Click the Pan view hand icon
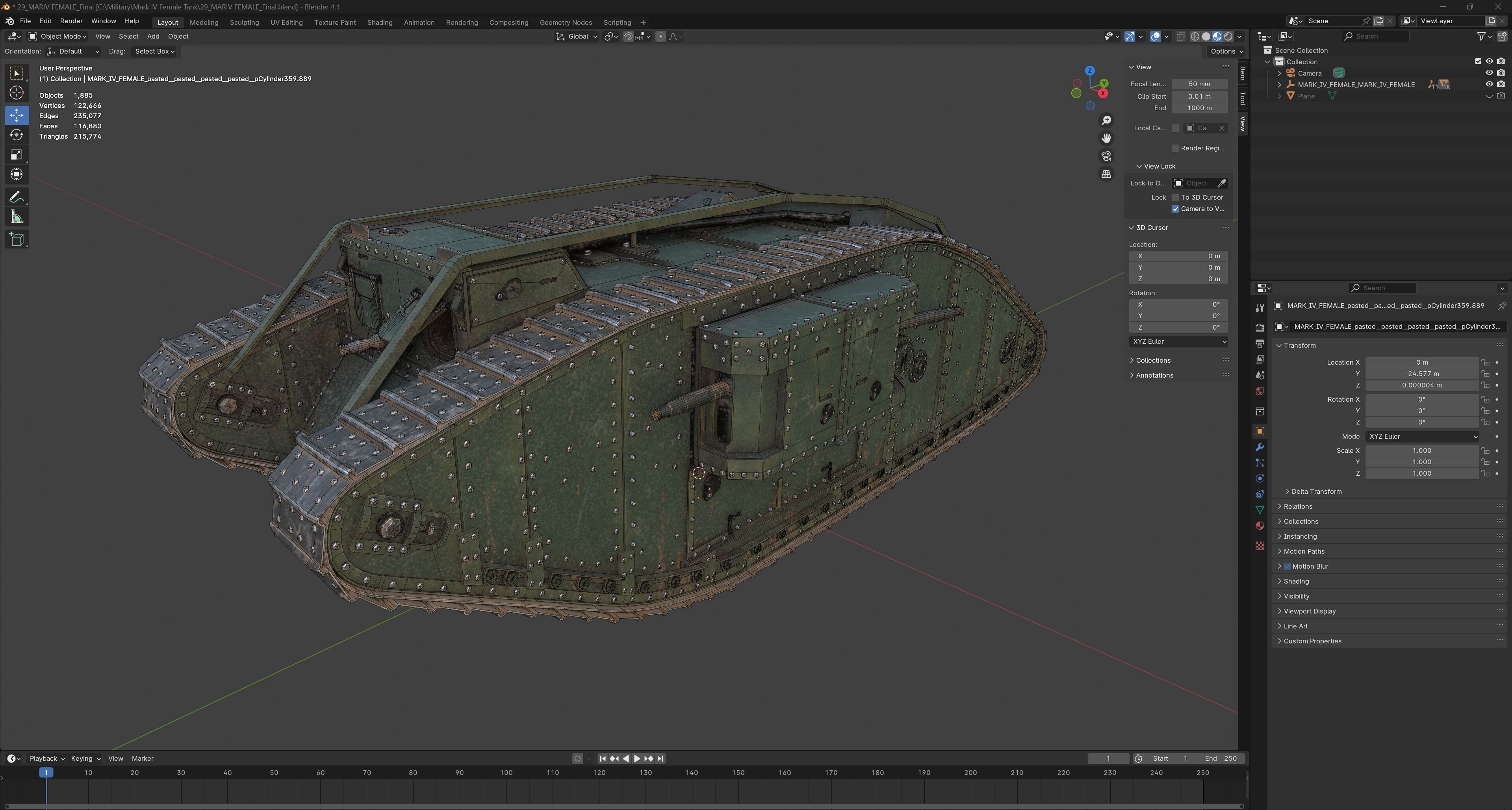 (x=1106, y=138)
